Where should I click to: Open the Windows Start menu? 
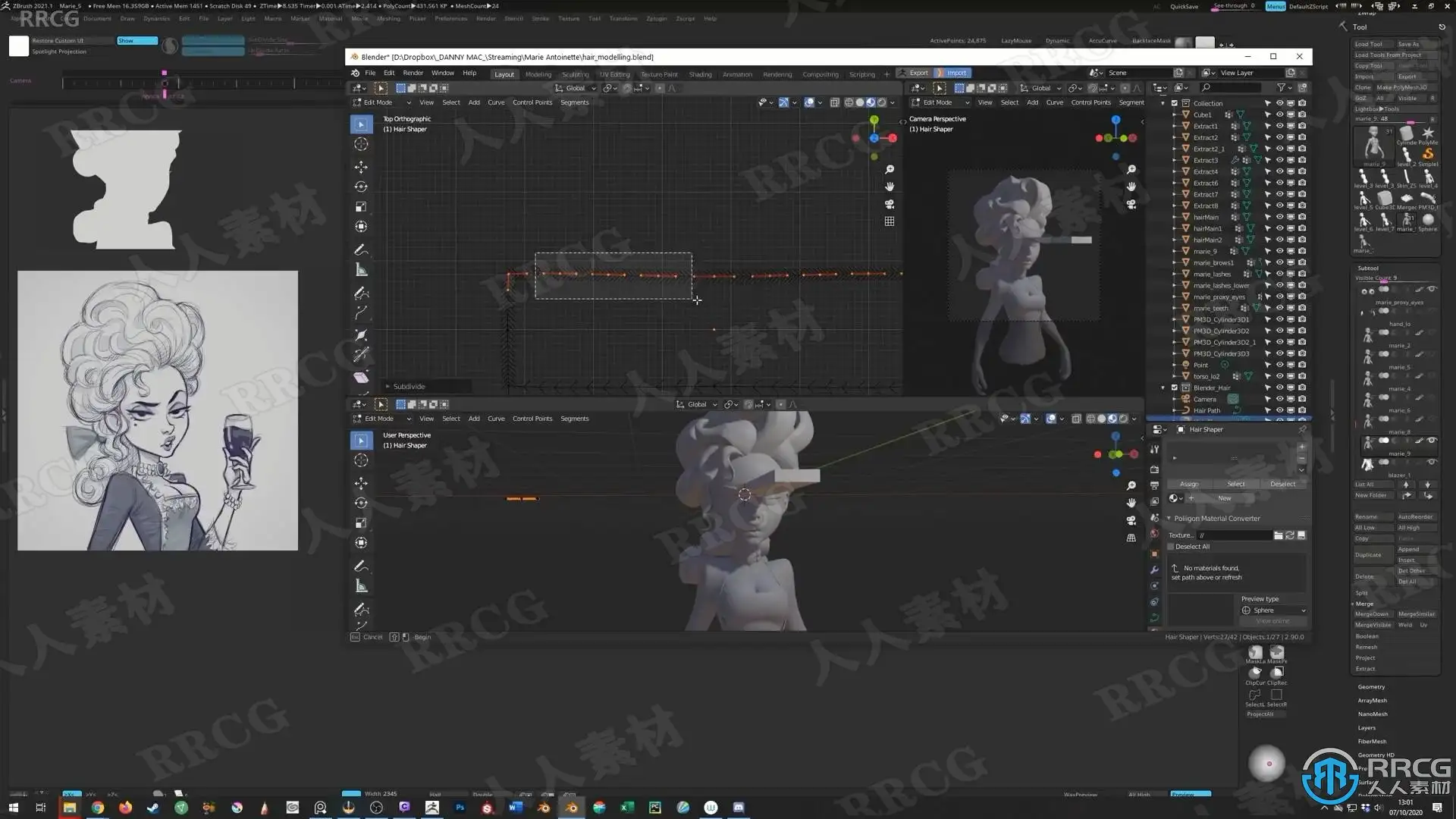[x=13, y=808]
